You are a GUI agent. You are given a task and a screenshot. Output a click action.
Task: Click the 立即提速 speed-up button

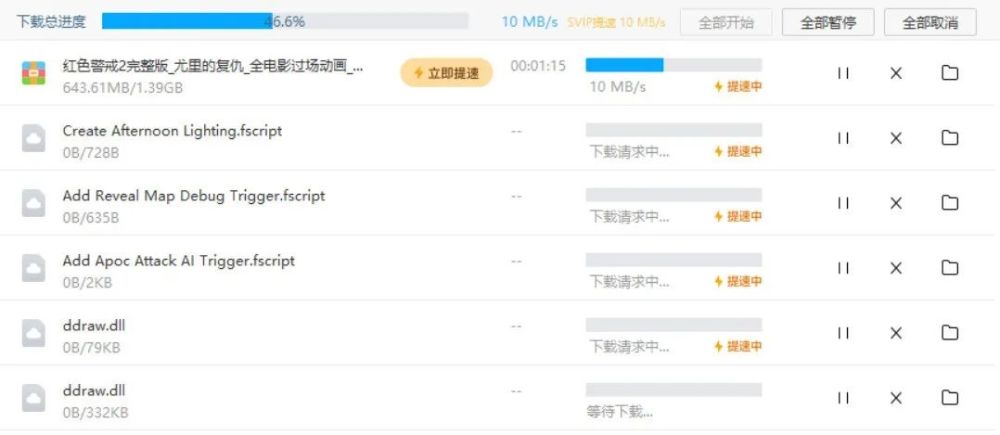click(x=446, y=73)
